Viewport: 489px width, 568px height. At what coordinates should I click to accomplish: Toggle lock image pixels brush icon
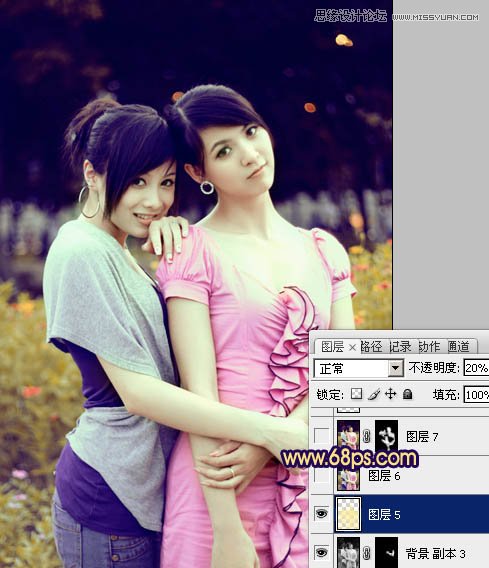point(374,394)
